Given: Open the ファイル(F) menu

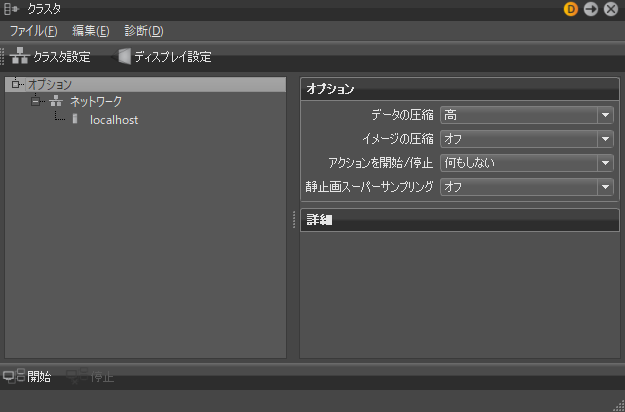Looking at the screenshot, I should (x=33, y=31).
